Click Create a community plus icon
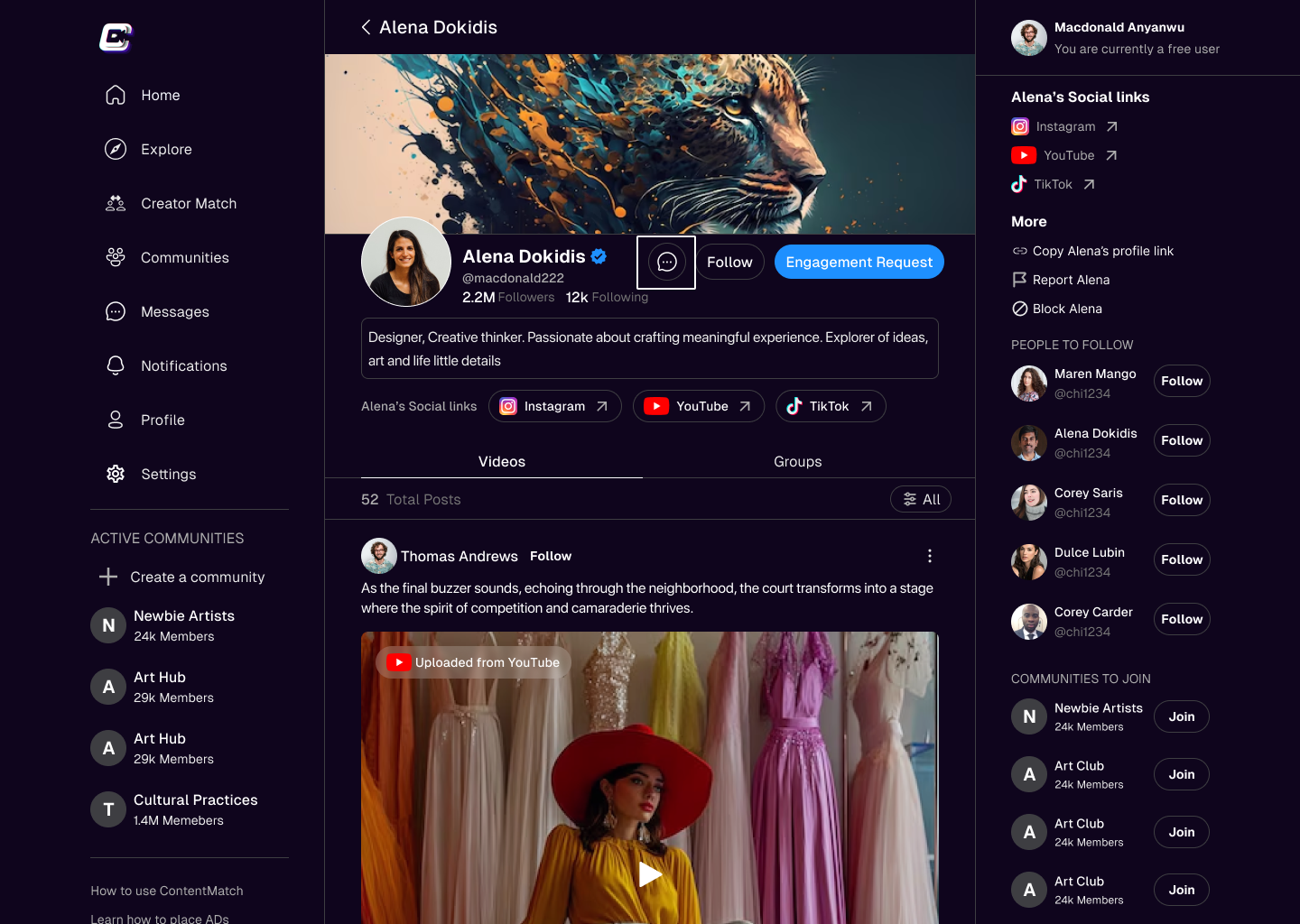1300x924 pixels. pyautogui.click(x=108, y=577)
